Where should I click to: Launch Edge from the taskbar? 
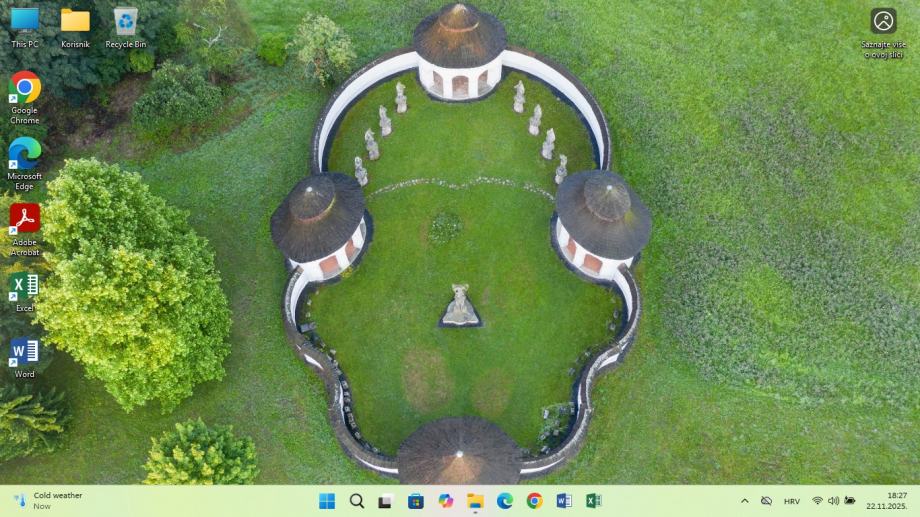click(x=505, y=501)
